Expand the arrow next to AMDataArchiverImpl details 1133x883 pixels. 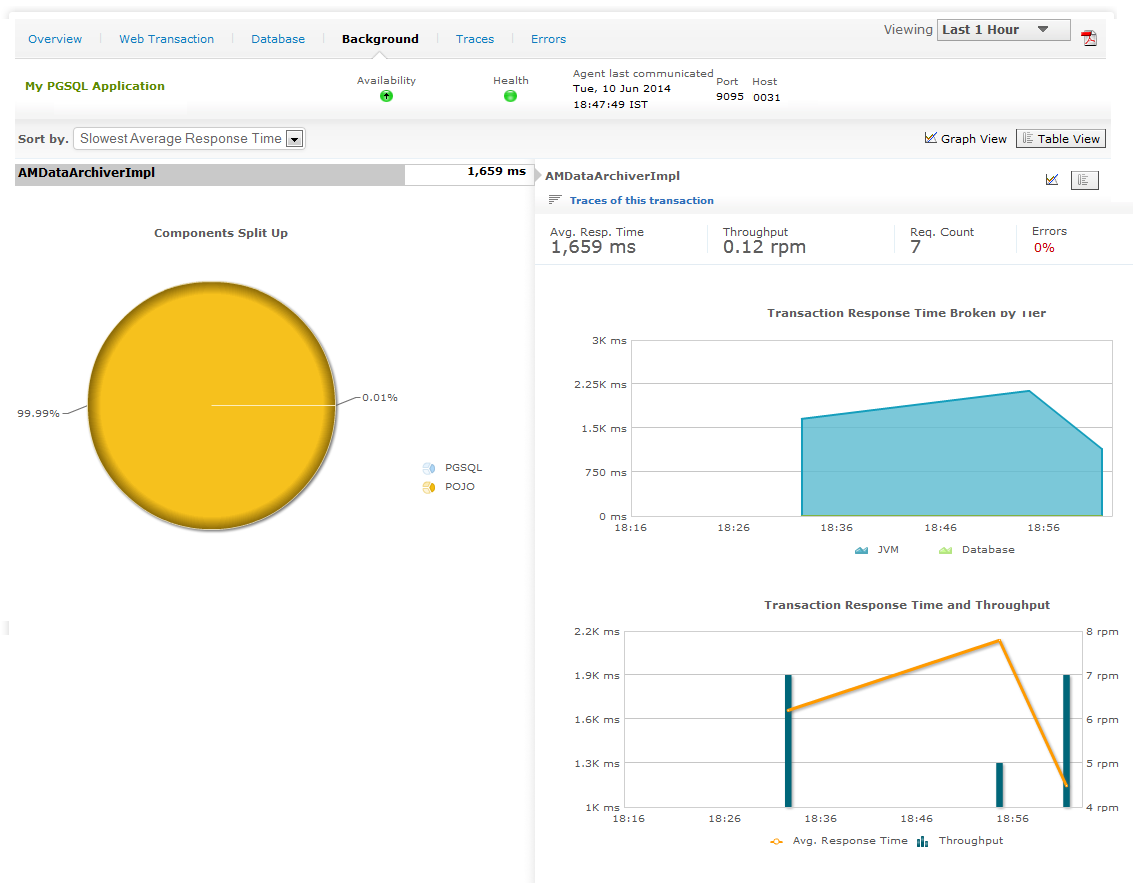coord(537,176)
